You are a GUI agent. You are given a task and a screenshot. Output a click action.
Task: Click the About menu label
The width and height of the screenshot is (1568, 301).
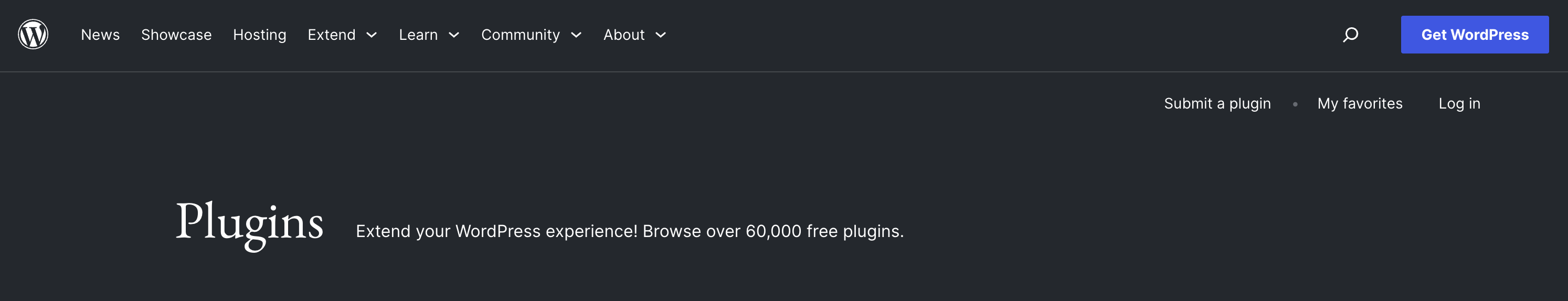623,35
